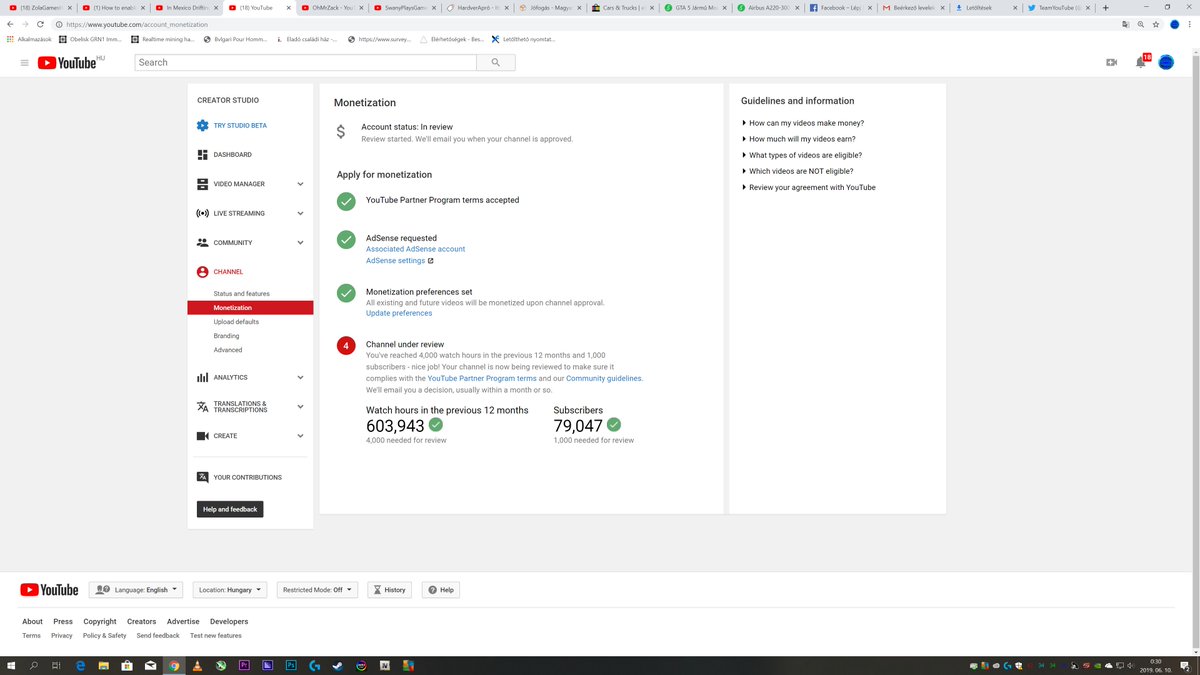Expand 'How much will my videos earn?'

click(798, 139)
